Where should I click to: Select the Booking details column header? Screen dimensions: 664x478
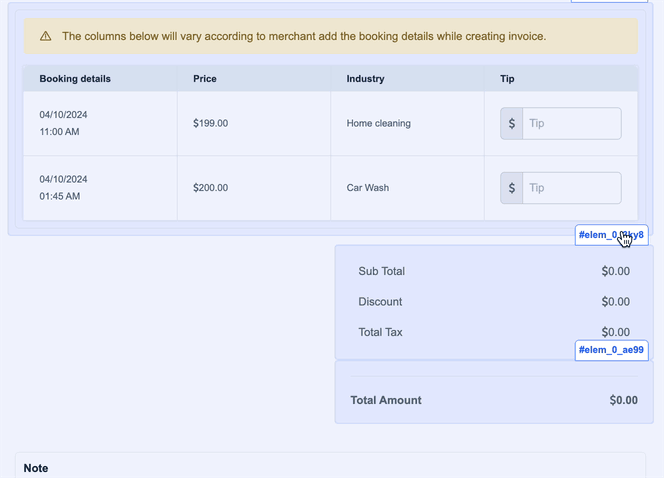click(75, 78)
